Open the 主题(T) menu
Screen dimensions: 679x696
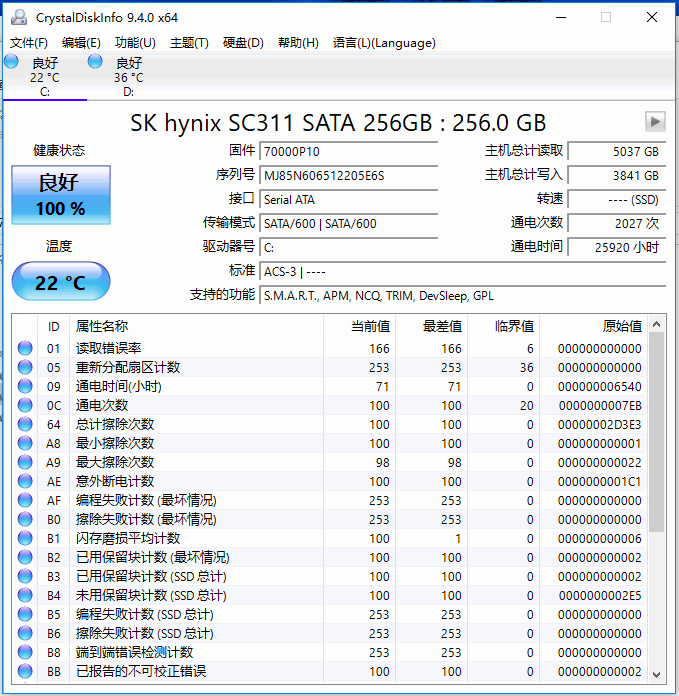click(x=189, y=43)
